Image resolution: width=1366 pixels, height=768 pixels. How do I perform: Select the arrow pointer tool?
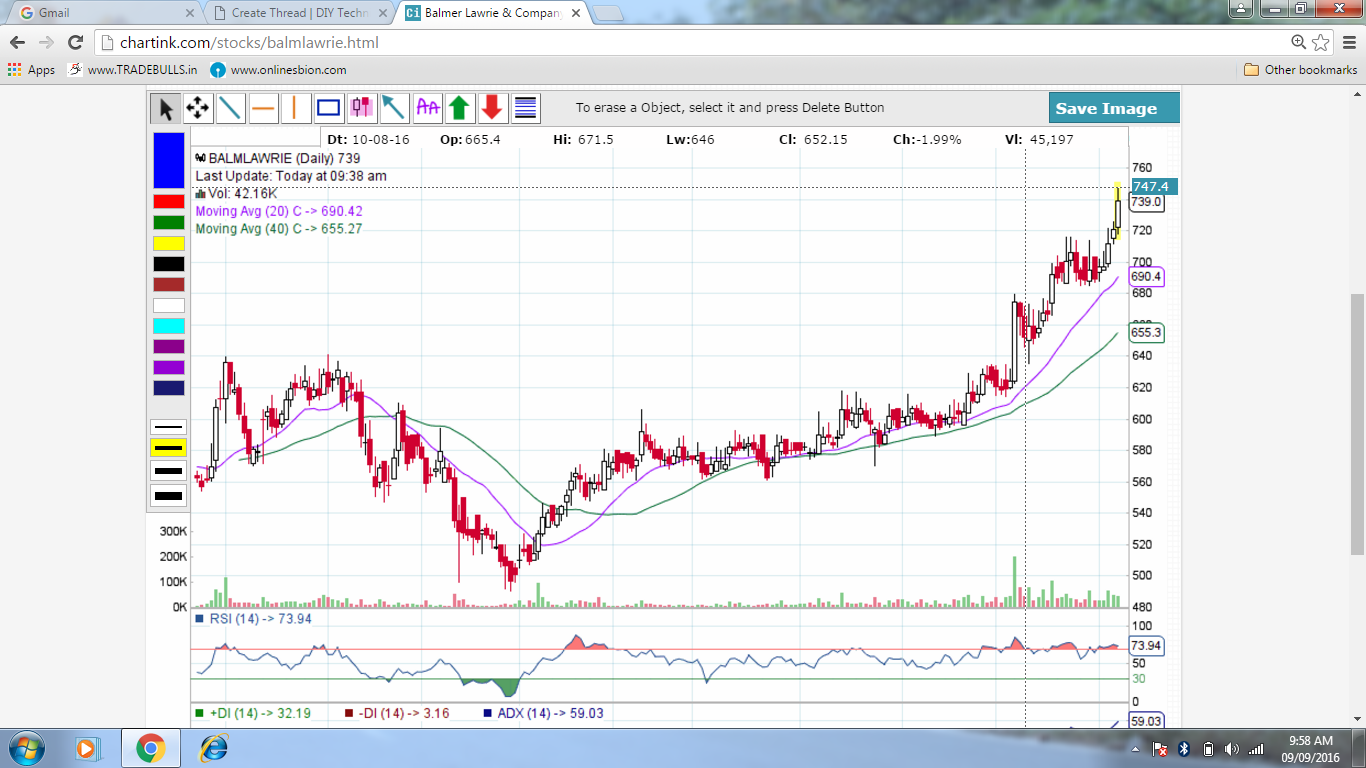[166, 108]
